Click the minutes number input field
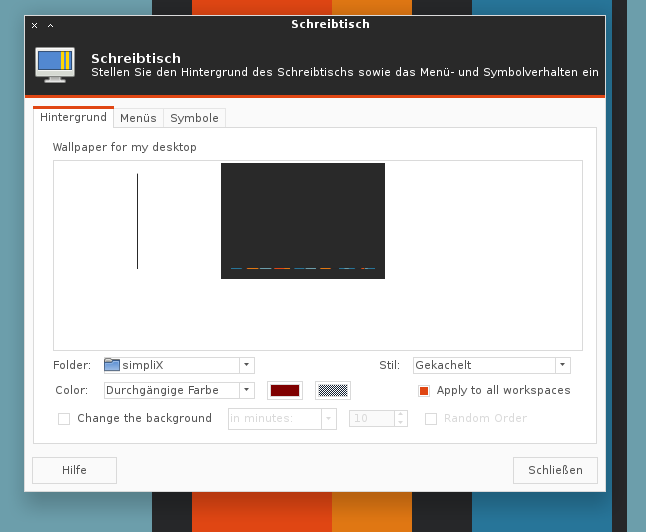Screen dimensions: 646x532 coord(370,419)
